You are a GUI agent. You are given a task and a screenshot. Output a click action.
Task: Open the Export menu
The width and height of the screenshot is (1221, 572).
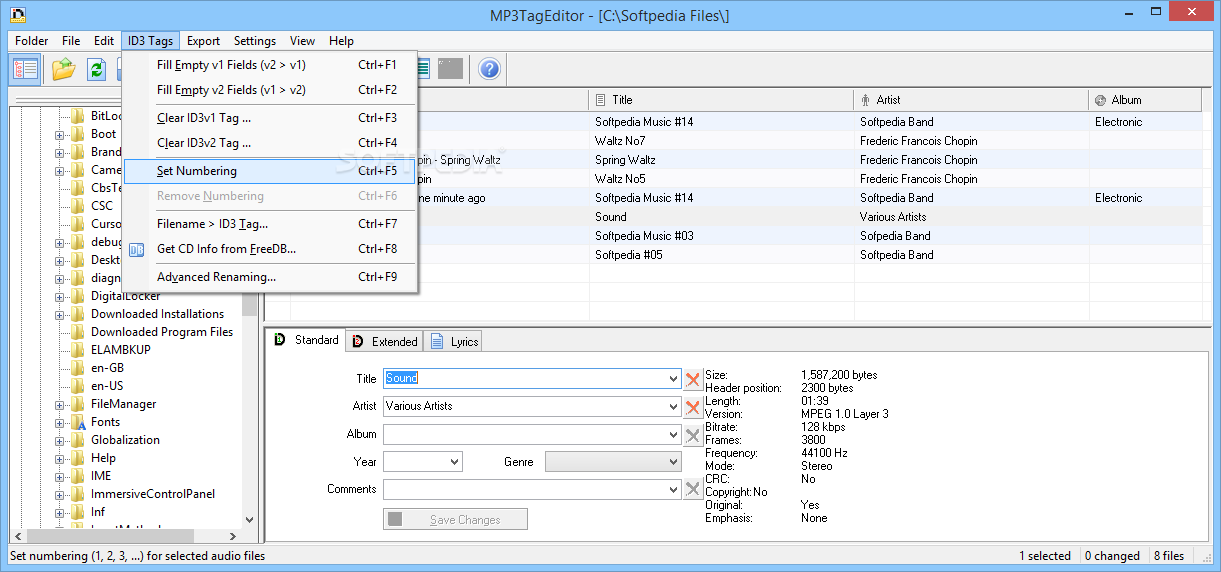pyautogui.click(x=203, y=41)
